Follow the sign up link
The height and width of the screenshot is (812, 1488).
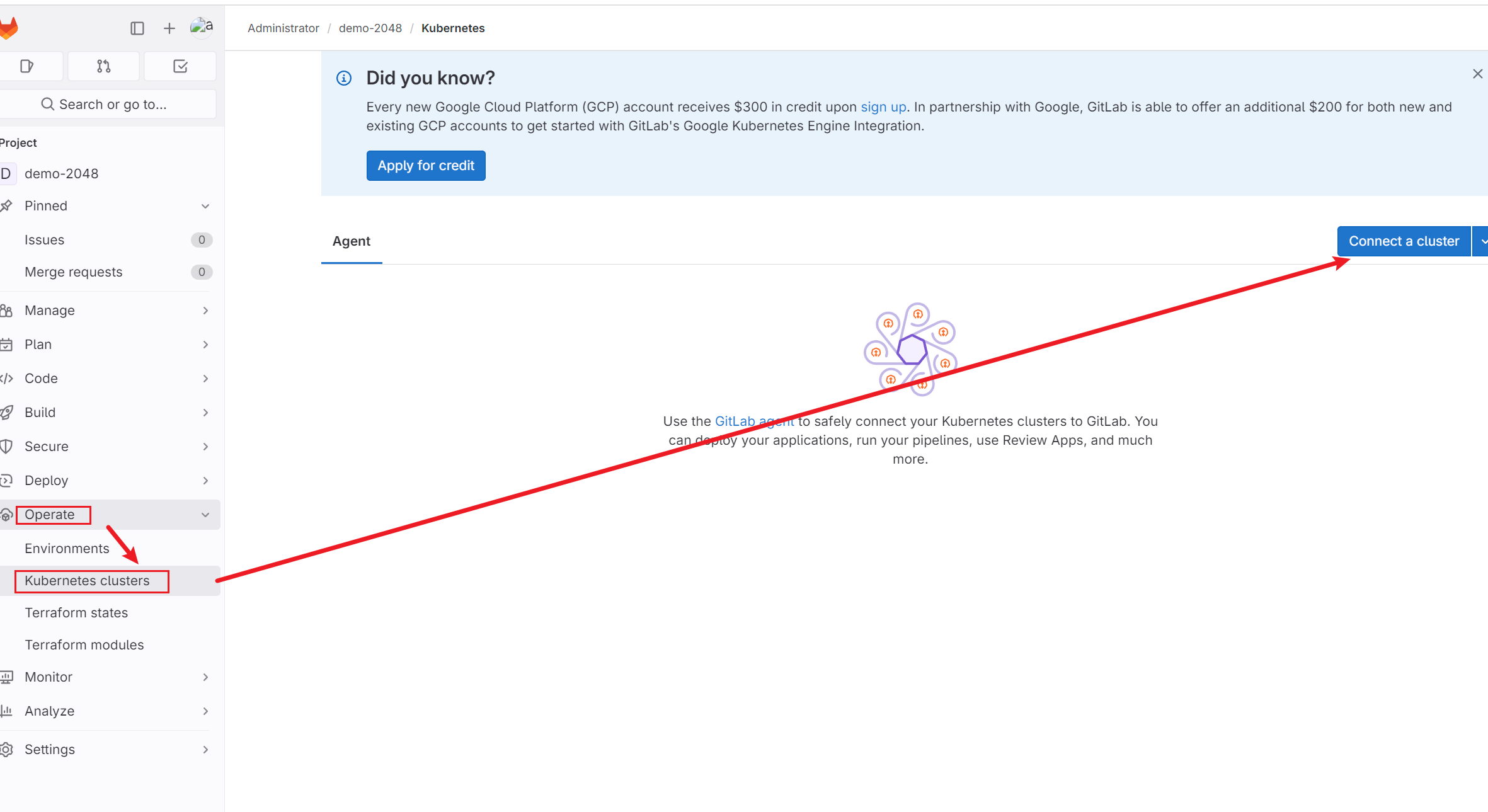tap(883, 107)
